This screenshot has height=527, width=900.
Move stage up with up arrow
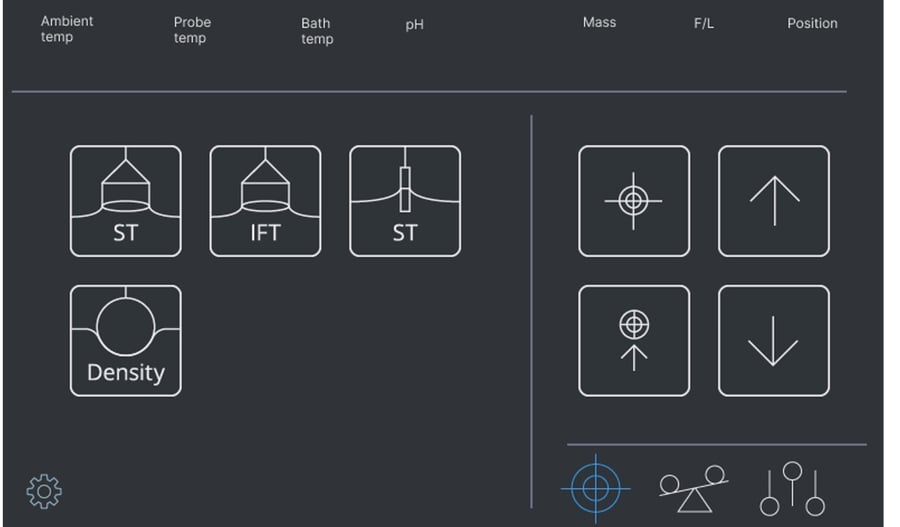(774, 201)
